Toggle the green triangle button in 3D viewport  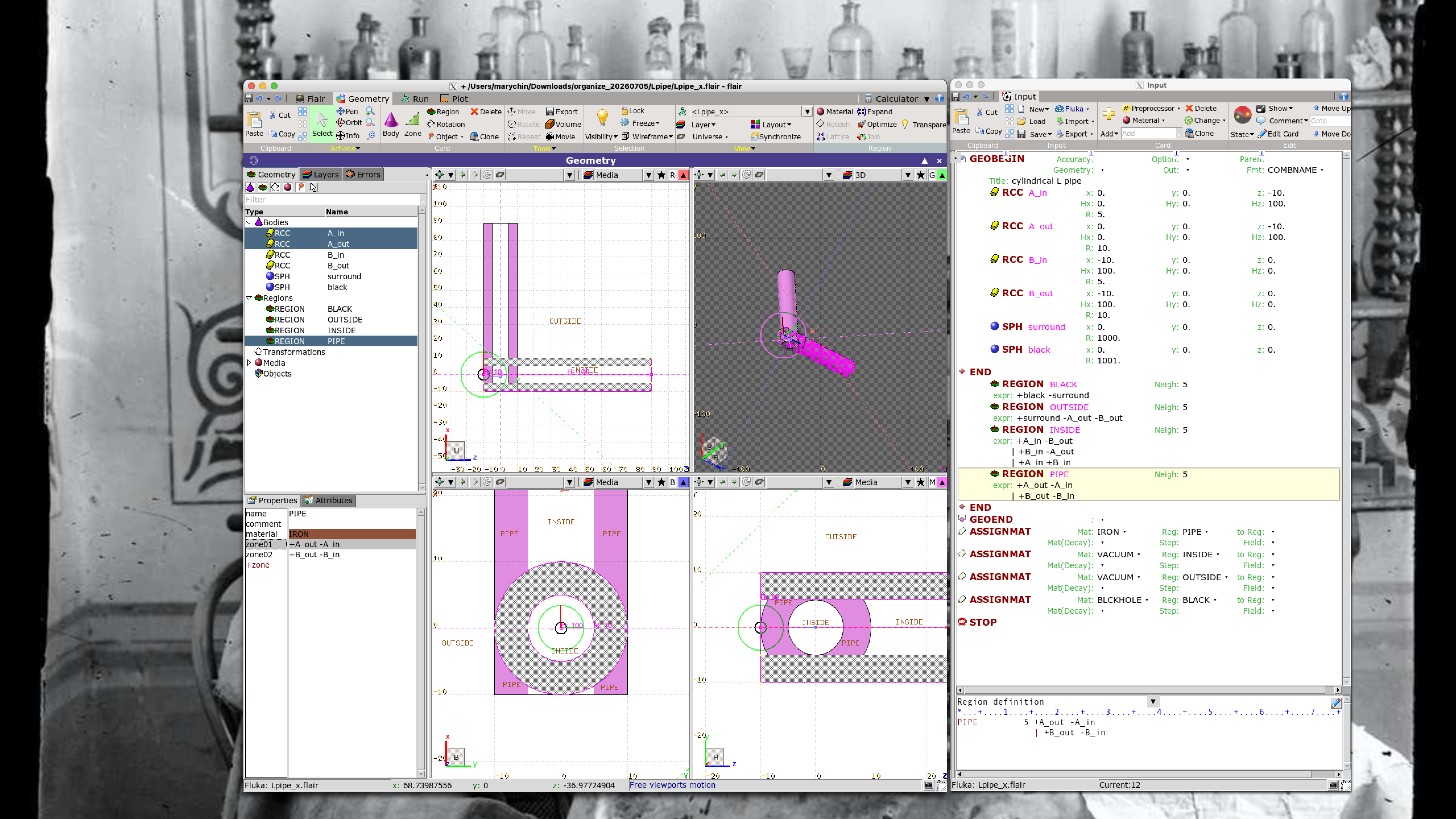942,175
